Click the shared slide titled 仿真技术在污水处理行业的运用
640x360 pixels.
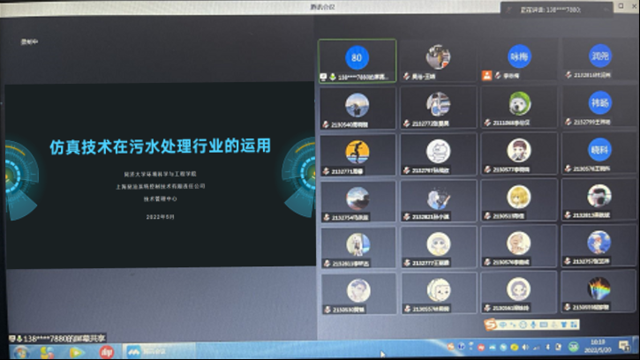point(160,176)
